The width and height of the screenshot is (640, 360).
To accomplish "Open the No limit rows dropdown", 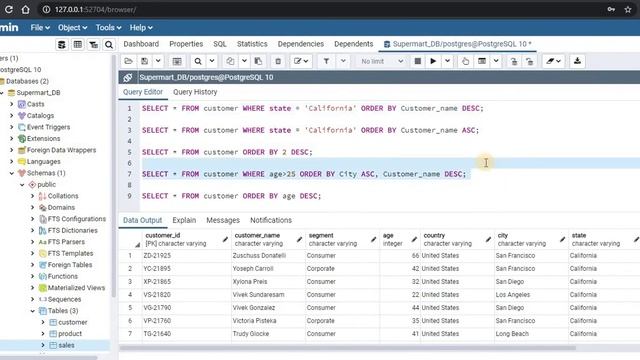I will click(x=382, y=61).
